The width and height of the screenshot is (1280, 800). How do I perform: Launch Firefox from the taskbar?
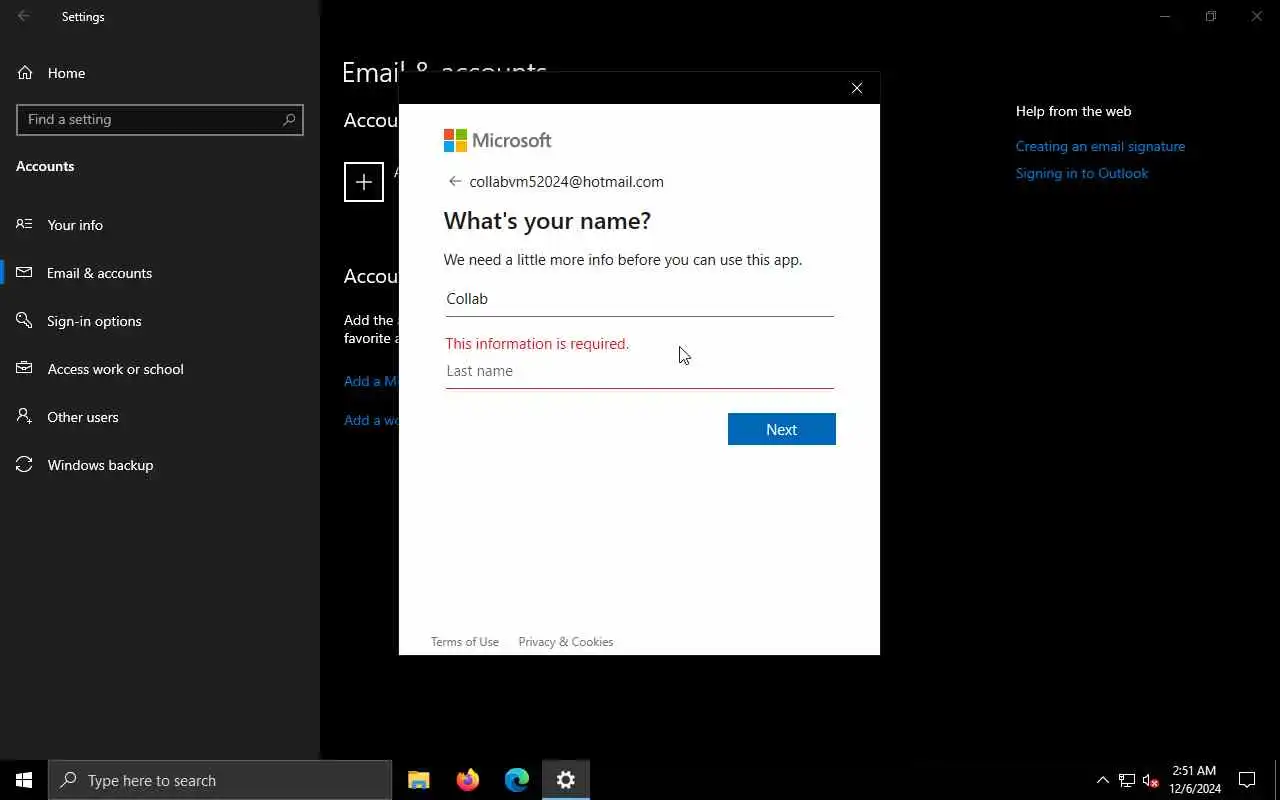pos(468,780)
